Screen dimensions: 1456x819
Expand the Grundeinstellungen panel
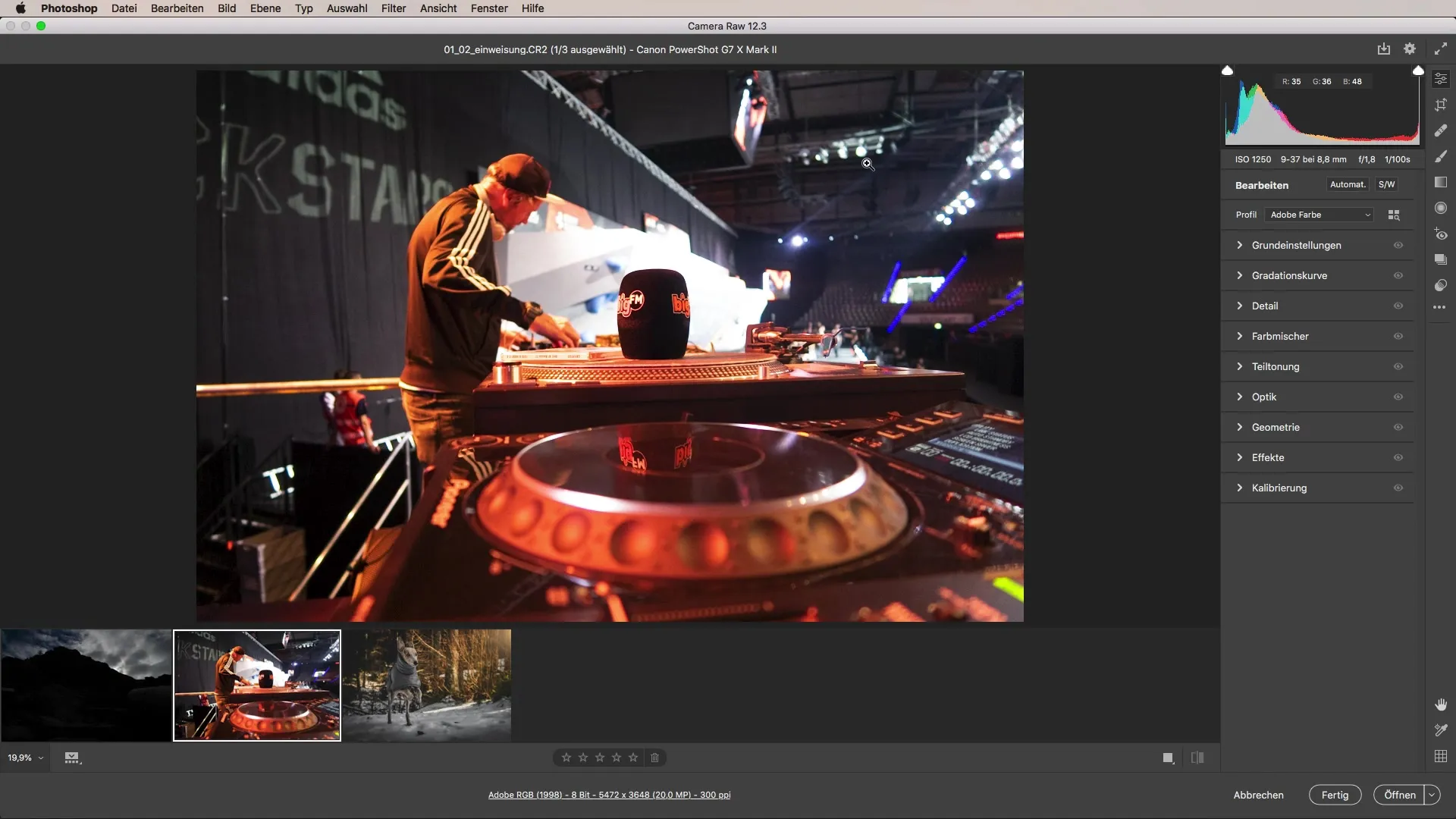point(1240,245)
